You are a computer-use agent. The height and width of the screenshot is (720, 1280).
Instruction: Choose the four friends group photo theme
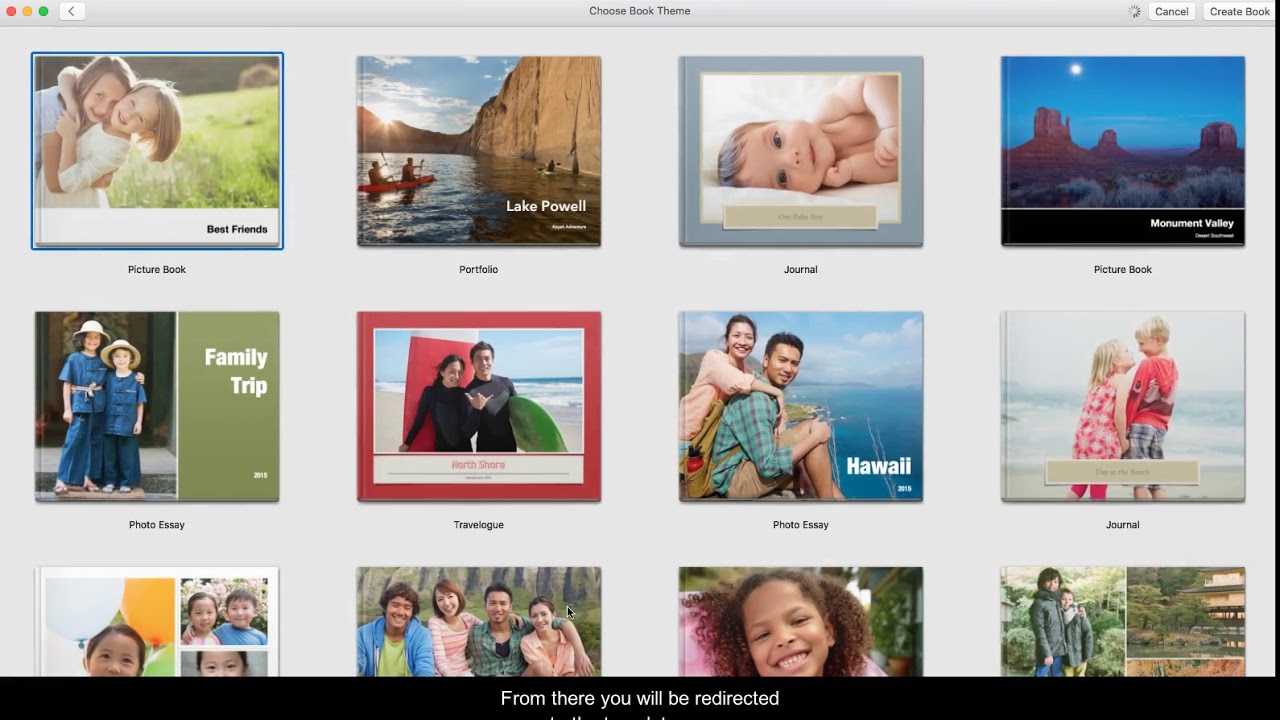coord(479,622)
